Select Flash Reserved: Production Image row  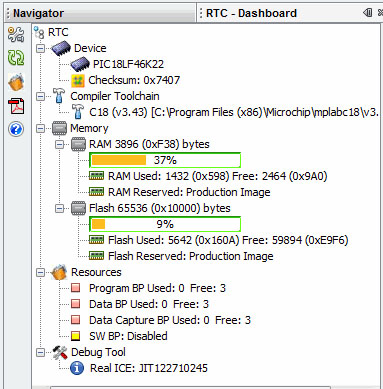tap(191, 256)
